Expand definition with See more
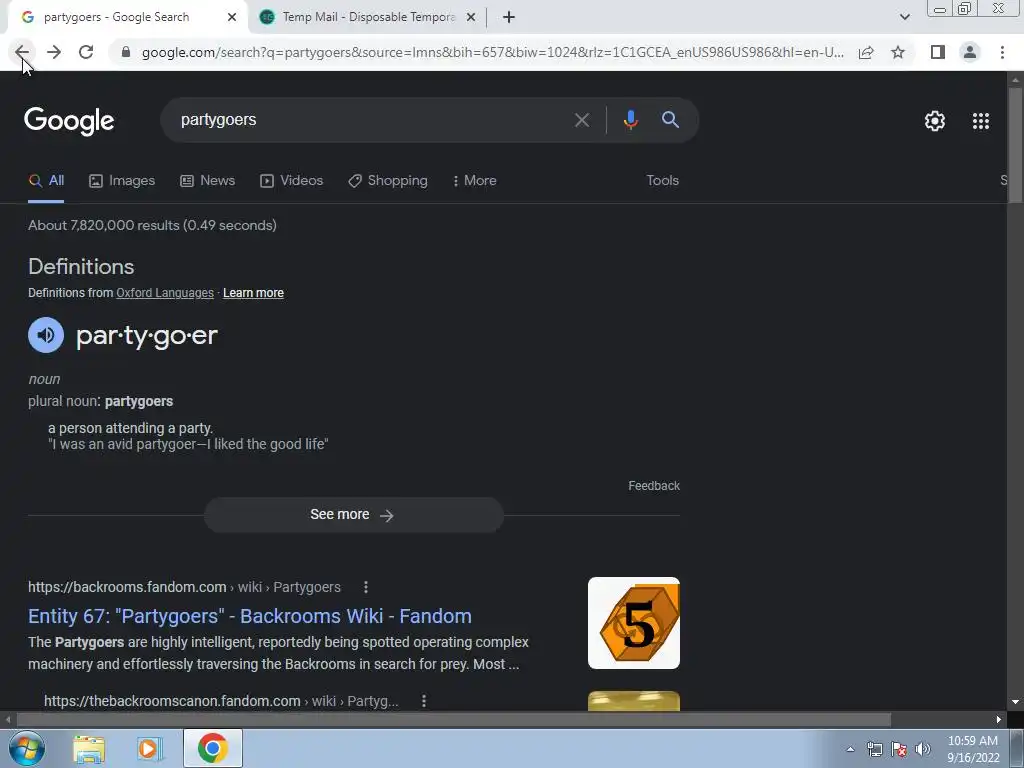The height and width of the screenshot is (768, 1024). click(353, 515)
